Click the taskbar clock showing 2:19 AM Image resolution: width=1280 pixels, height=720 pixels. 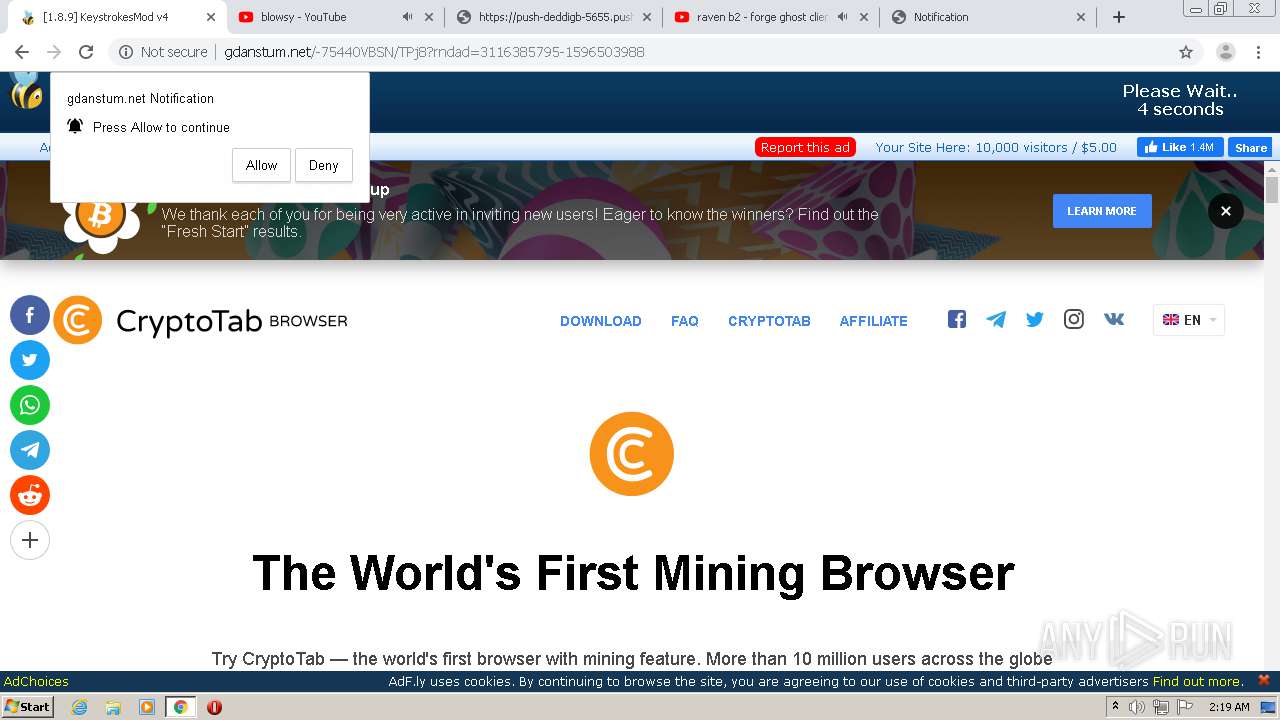(x=1229, y=707)
